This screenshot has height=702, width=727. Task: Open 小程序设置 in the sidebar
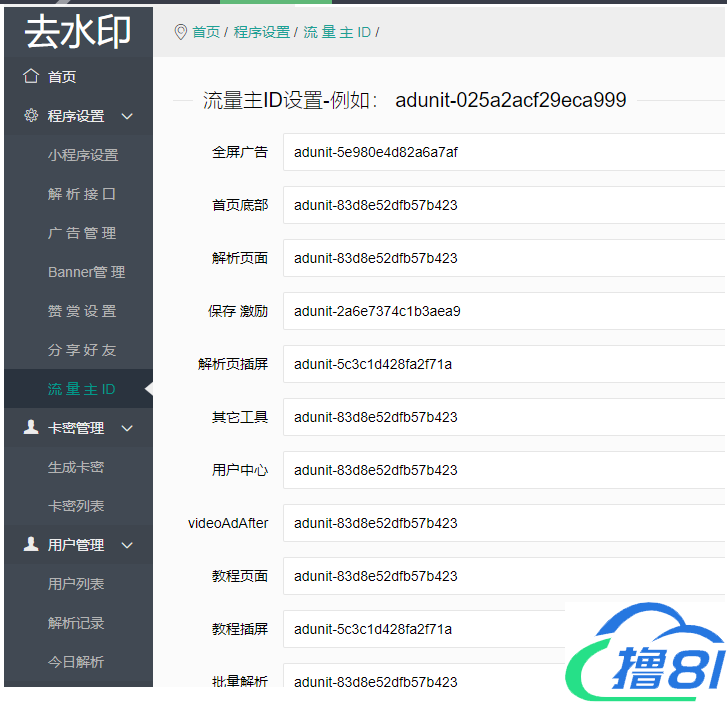(x=83, y=155)
